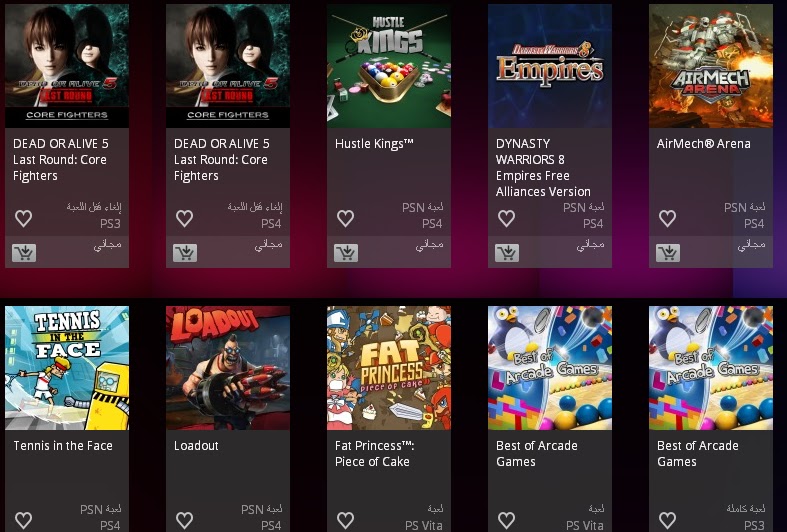Add AirMech Arena to cart
787x532 pixels.
(668, 252)
